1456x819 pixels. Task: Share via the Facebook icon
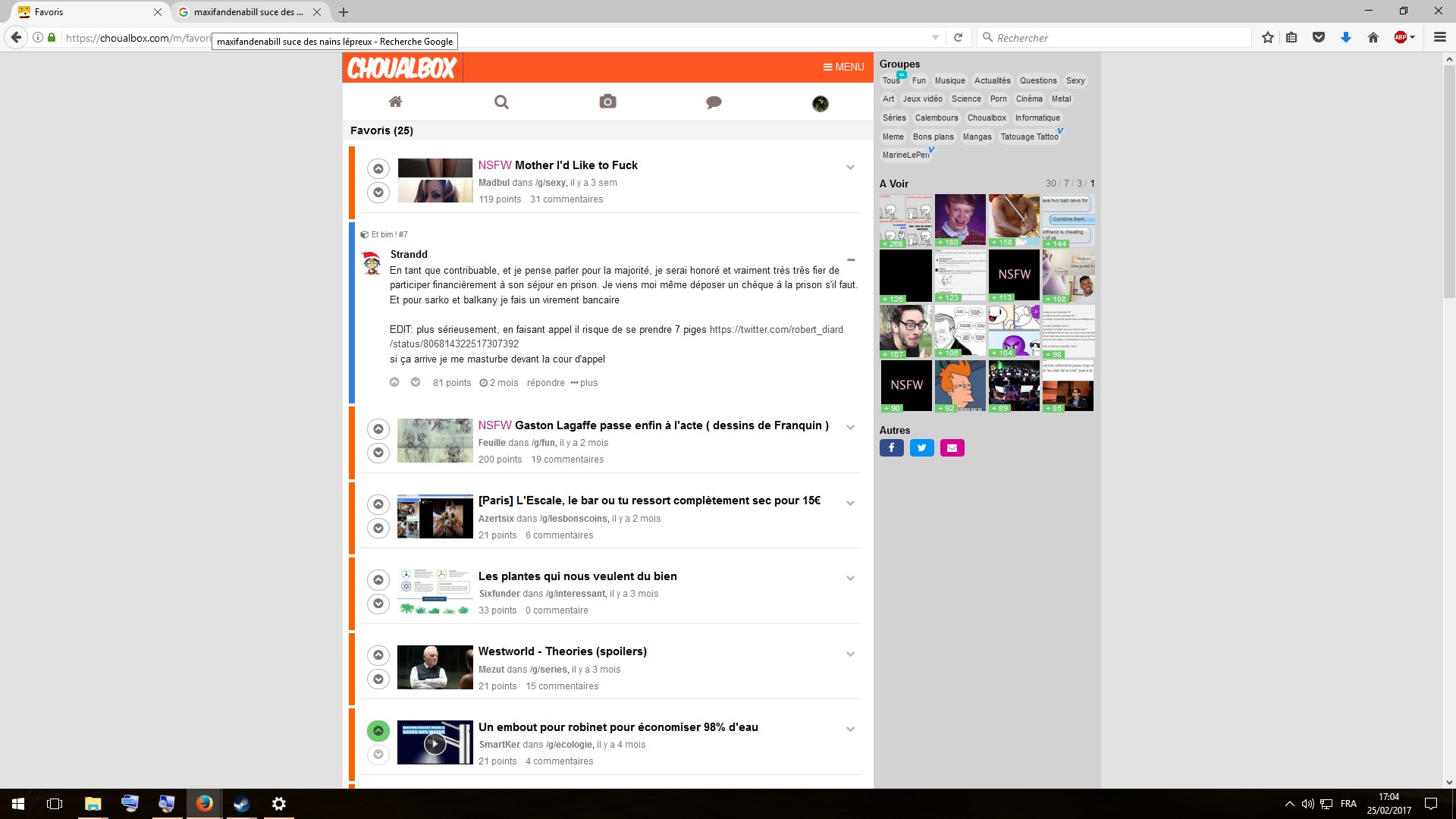[892, 448]
